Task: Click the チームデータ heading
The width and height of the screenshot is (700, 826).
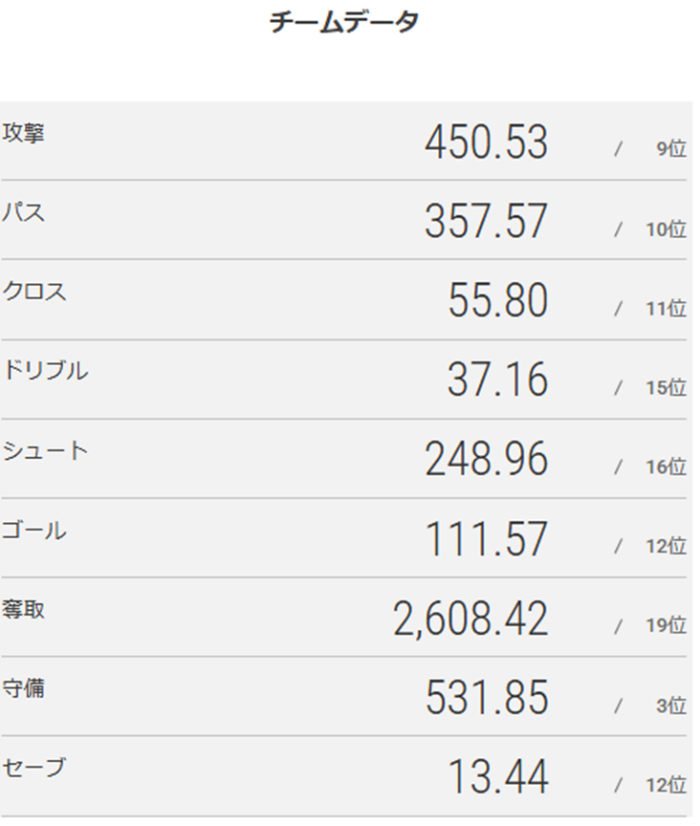Action: [344, 22]
